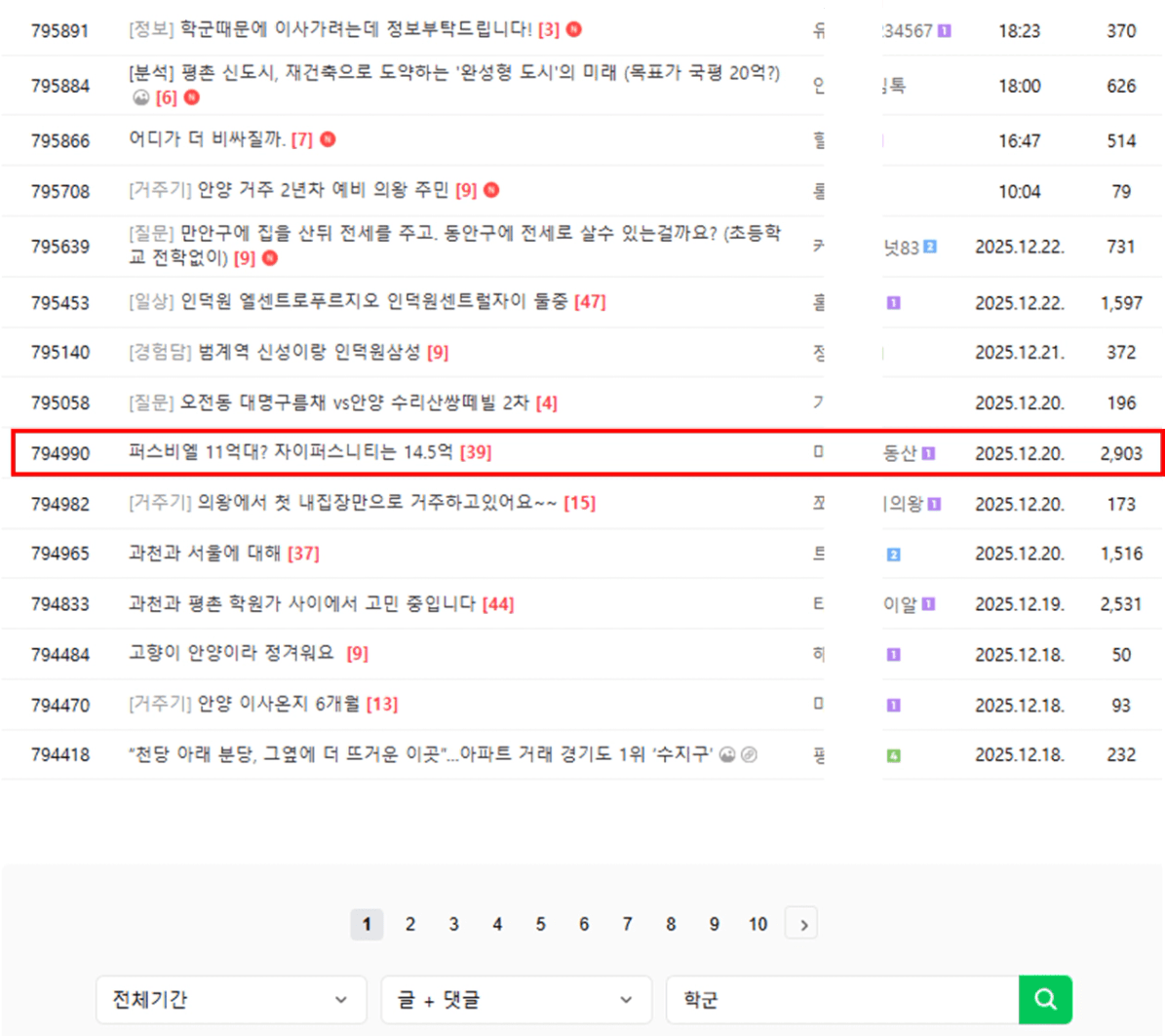Go to page 5
Viewport: 1165px width, 1036px height.
coord(540,924)
